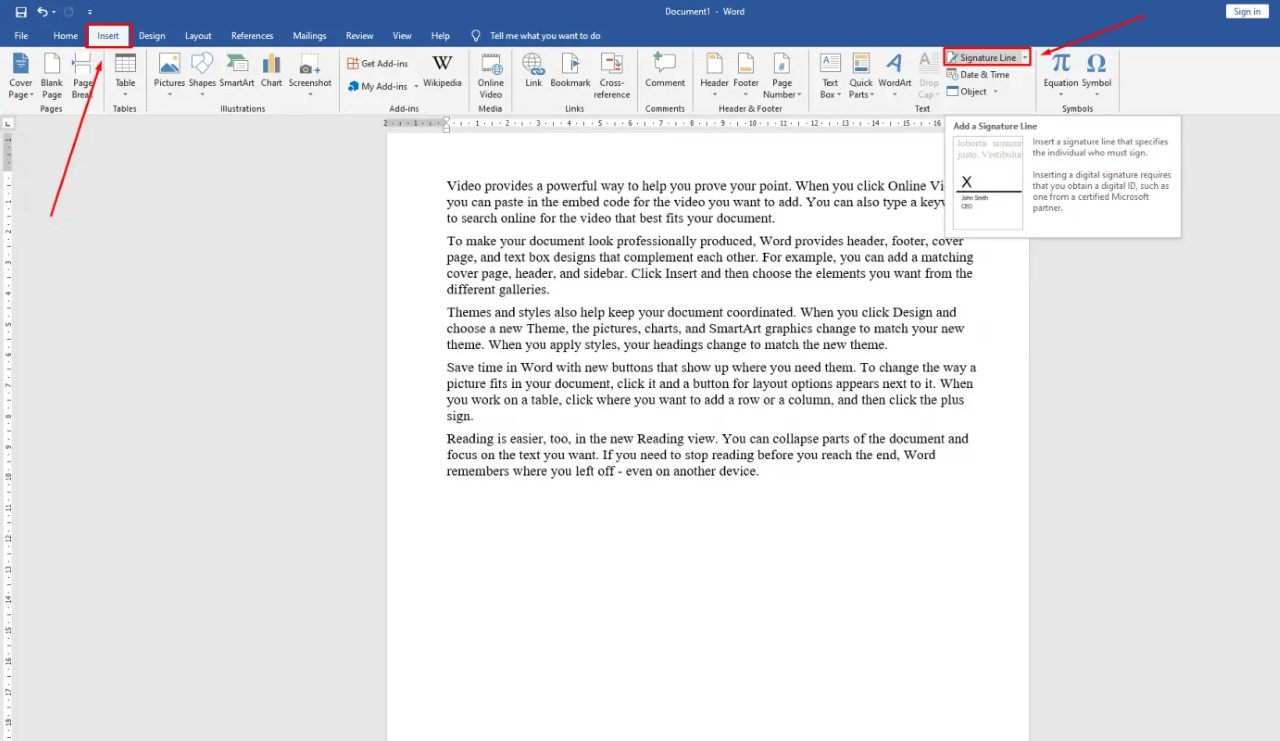Expand the Shapes gallery dropdown

(x=202, y=95)
